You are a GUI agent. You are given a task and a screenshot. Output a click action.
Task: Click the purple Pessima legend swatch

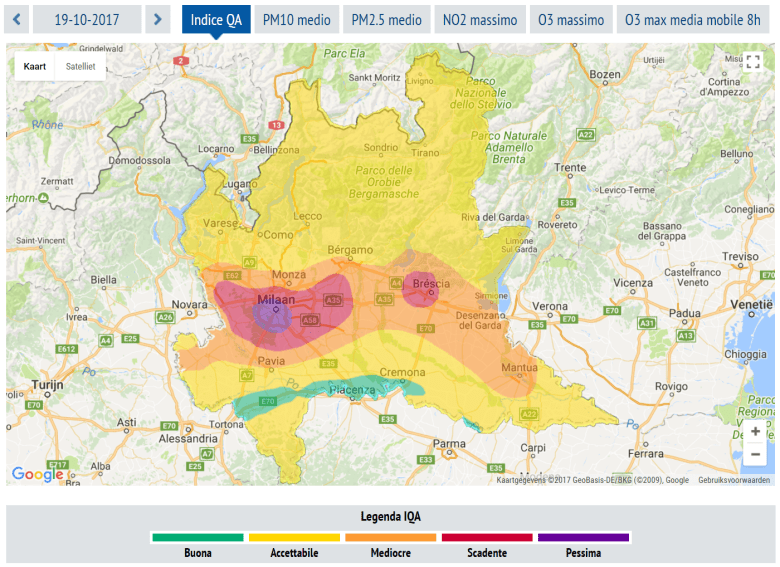coord(583,537)
